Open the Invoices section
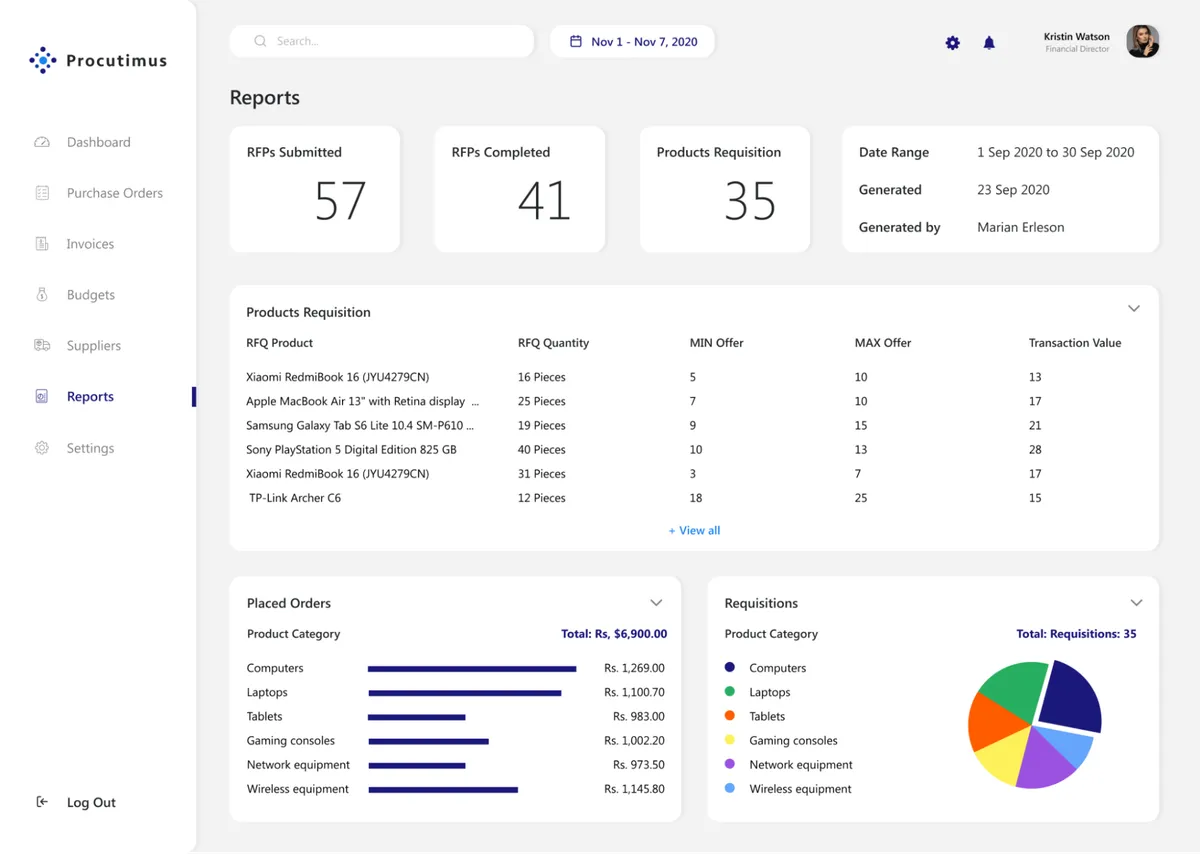The height and width of the screenshot is (854, 1200). (90, 244)
